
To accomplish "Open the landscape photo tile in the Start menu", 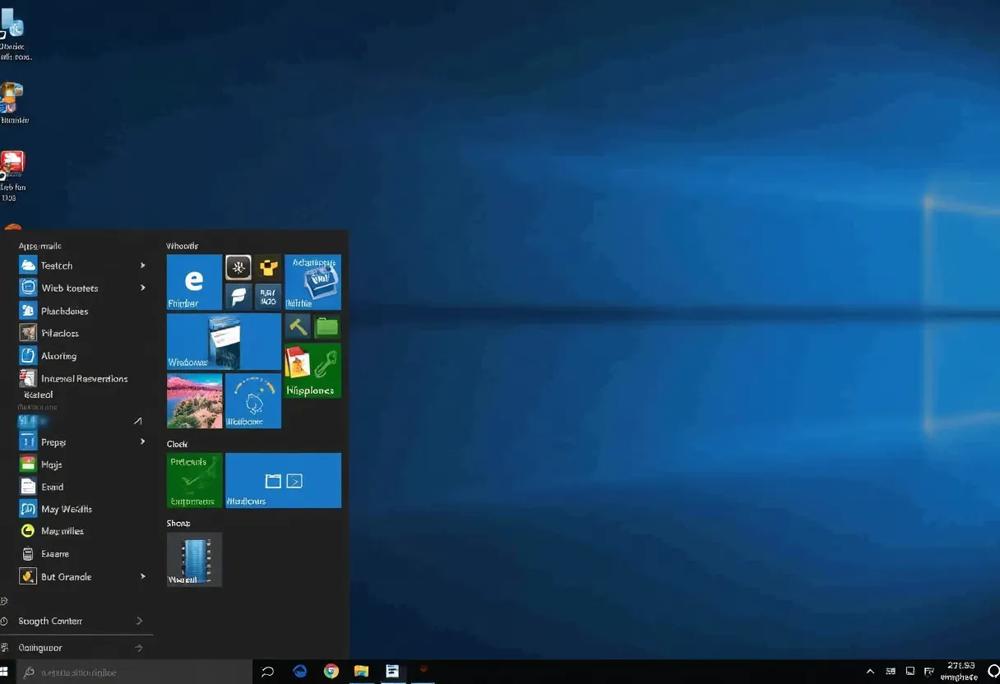I will 194,400.
